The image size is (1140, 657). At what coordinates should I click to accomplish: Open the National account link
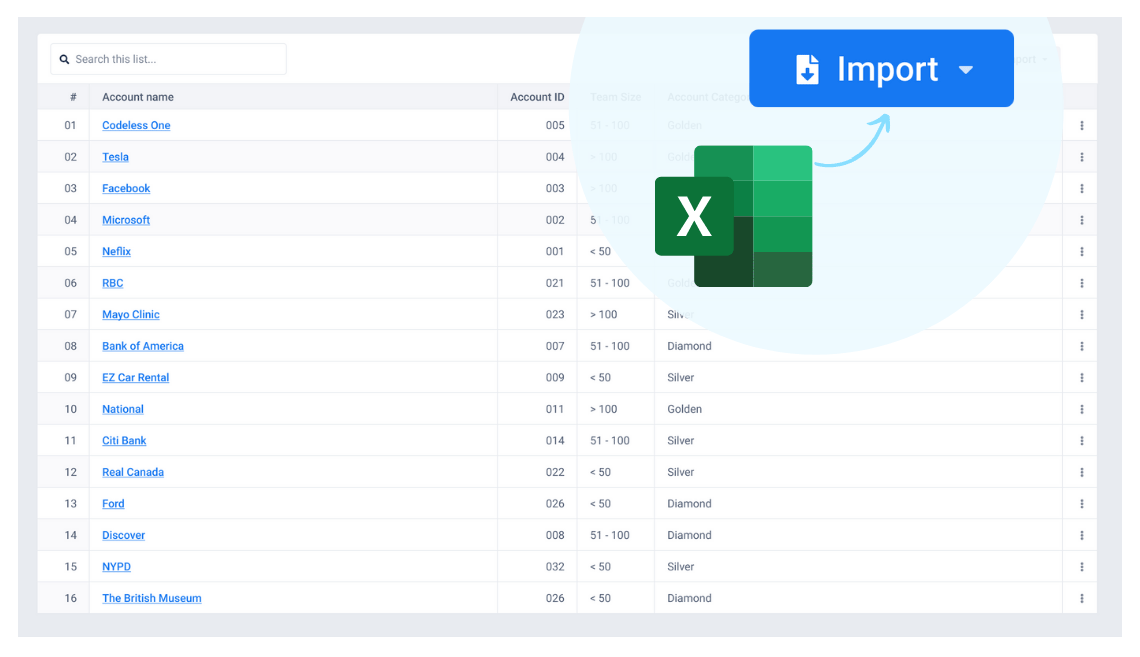tap(123, 409)
